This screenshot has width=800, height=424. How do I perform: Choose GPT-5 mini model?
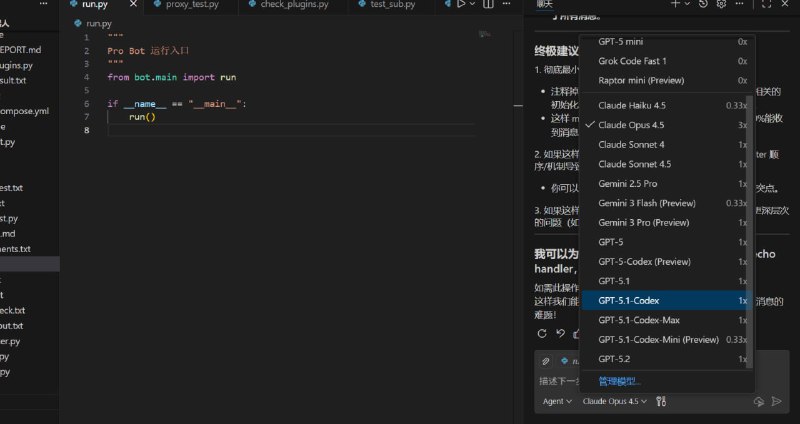(667, 42)
